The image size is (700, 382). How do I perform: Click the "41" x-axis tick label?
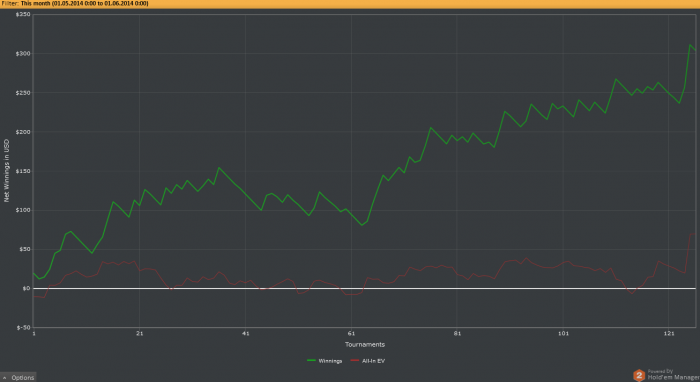click(246, 333)
